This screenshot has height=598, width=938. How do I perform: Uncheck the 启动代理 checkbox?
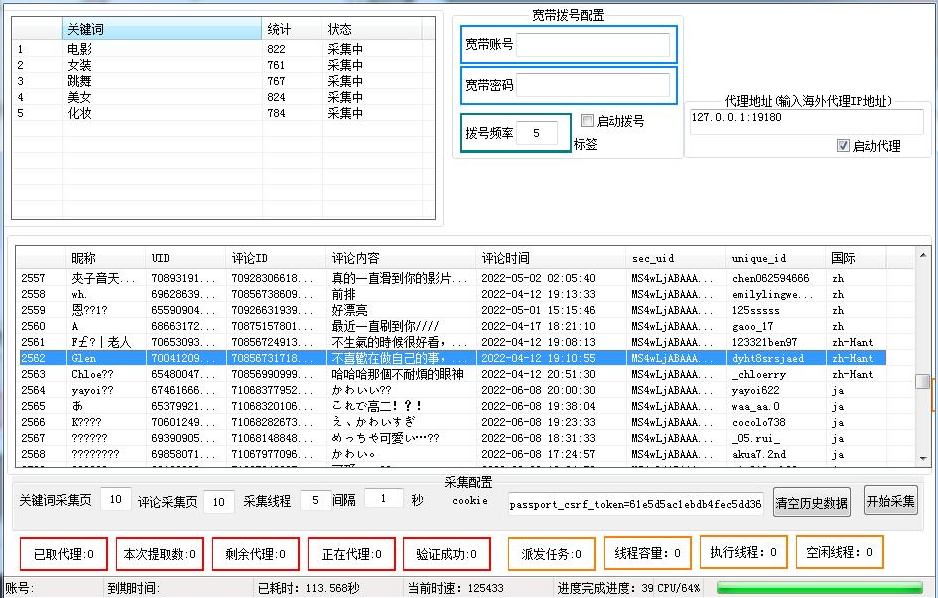pyautogui.click(x=843, y=146)
